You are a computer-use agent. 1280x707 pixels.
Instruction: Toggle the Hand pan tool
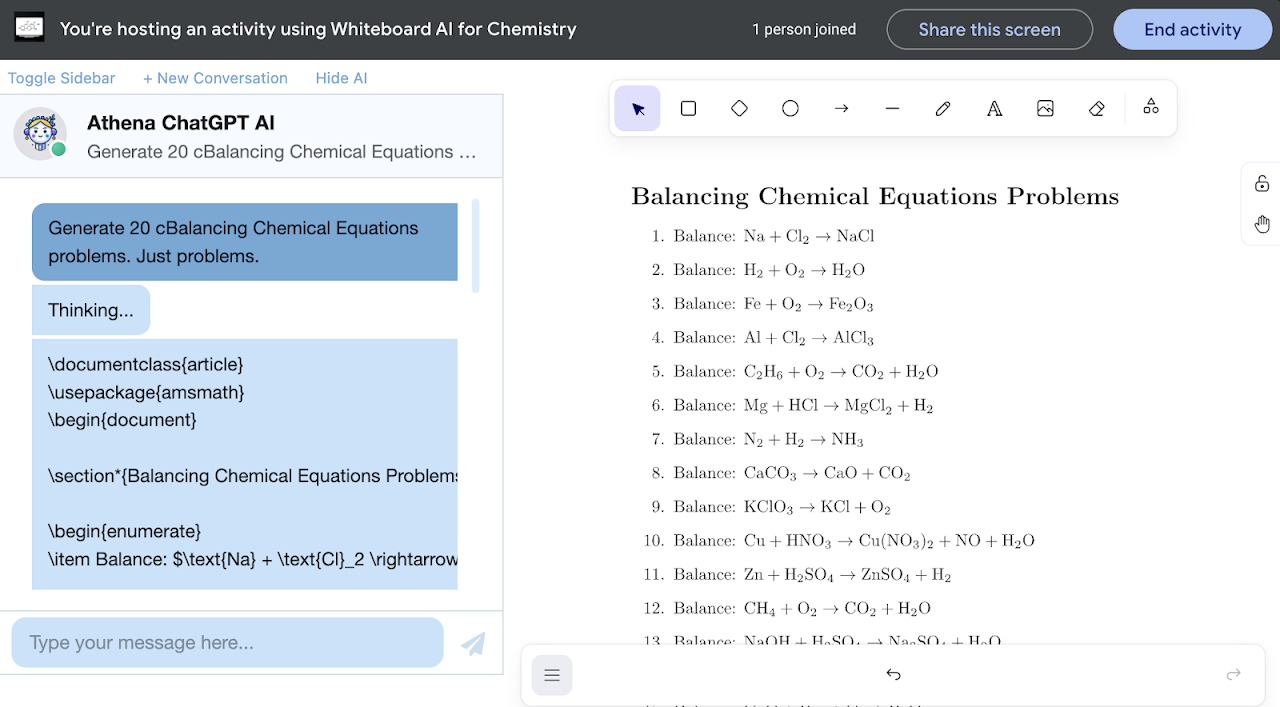tap(1262, 224)
